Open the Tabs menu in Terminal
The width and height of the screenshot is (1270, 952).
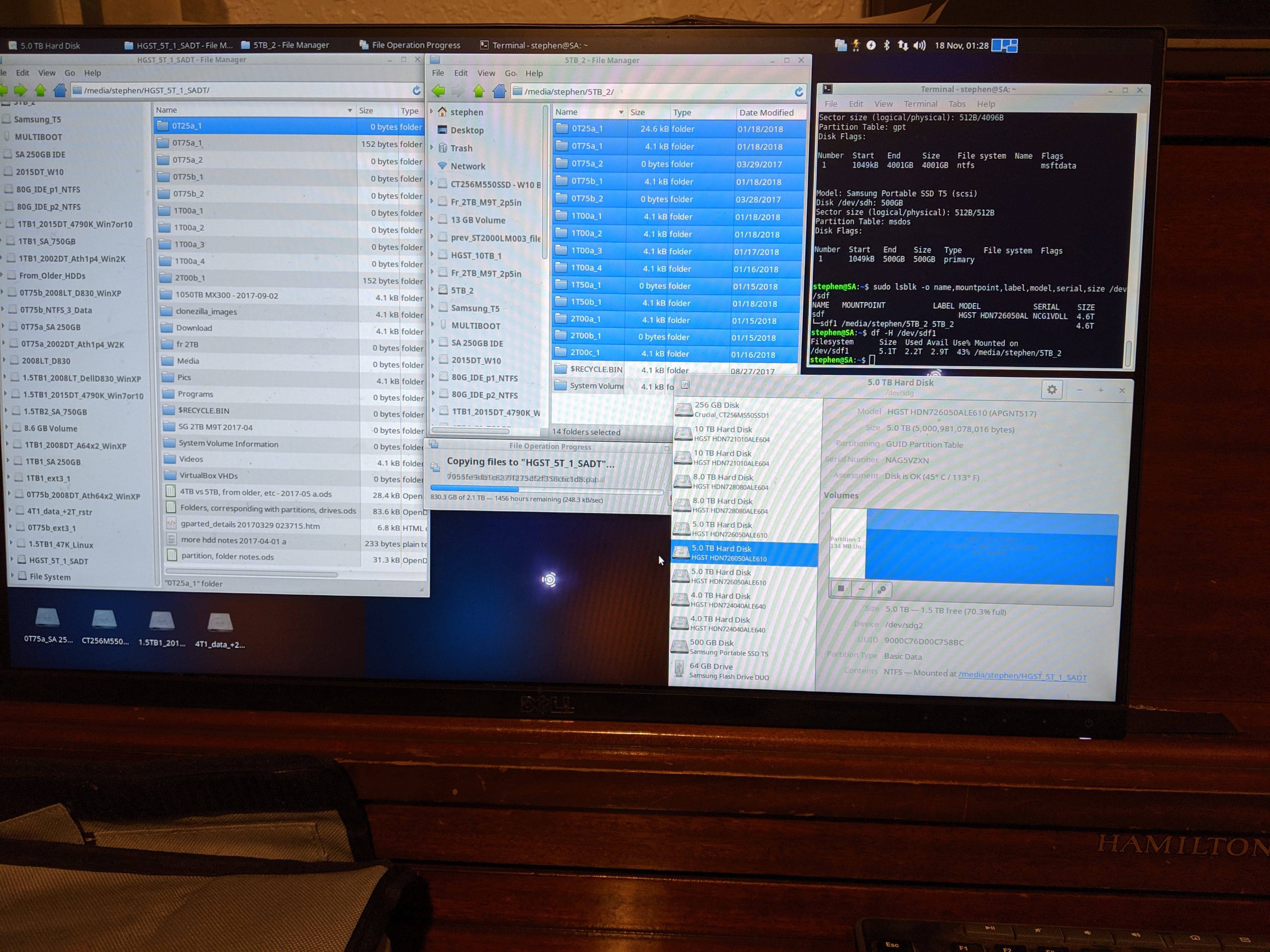(x=957, y=104)
